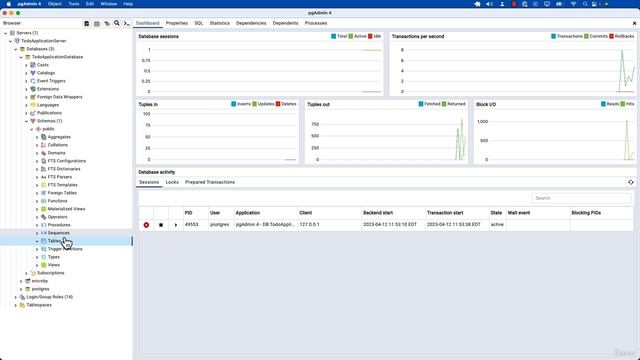Image resolution: width=640 pixels, height=360 pixels.
Task: Click the Wi-Fi status icon
Action: pos(573,4)
